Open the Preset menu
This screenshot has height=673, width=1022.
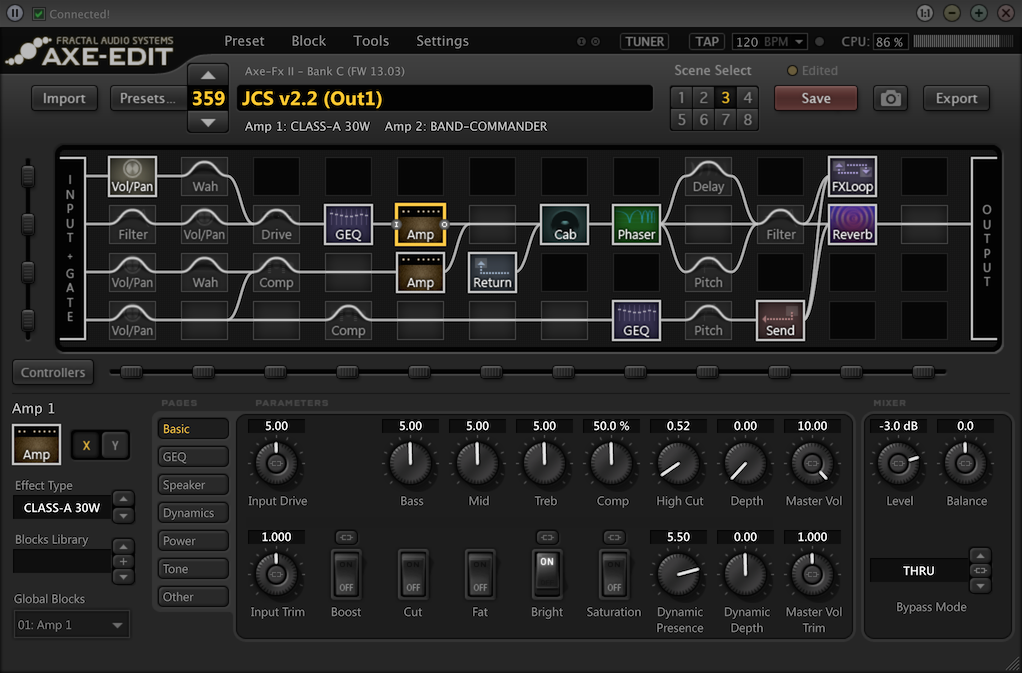tap(244, 41)
